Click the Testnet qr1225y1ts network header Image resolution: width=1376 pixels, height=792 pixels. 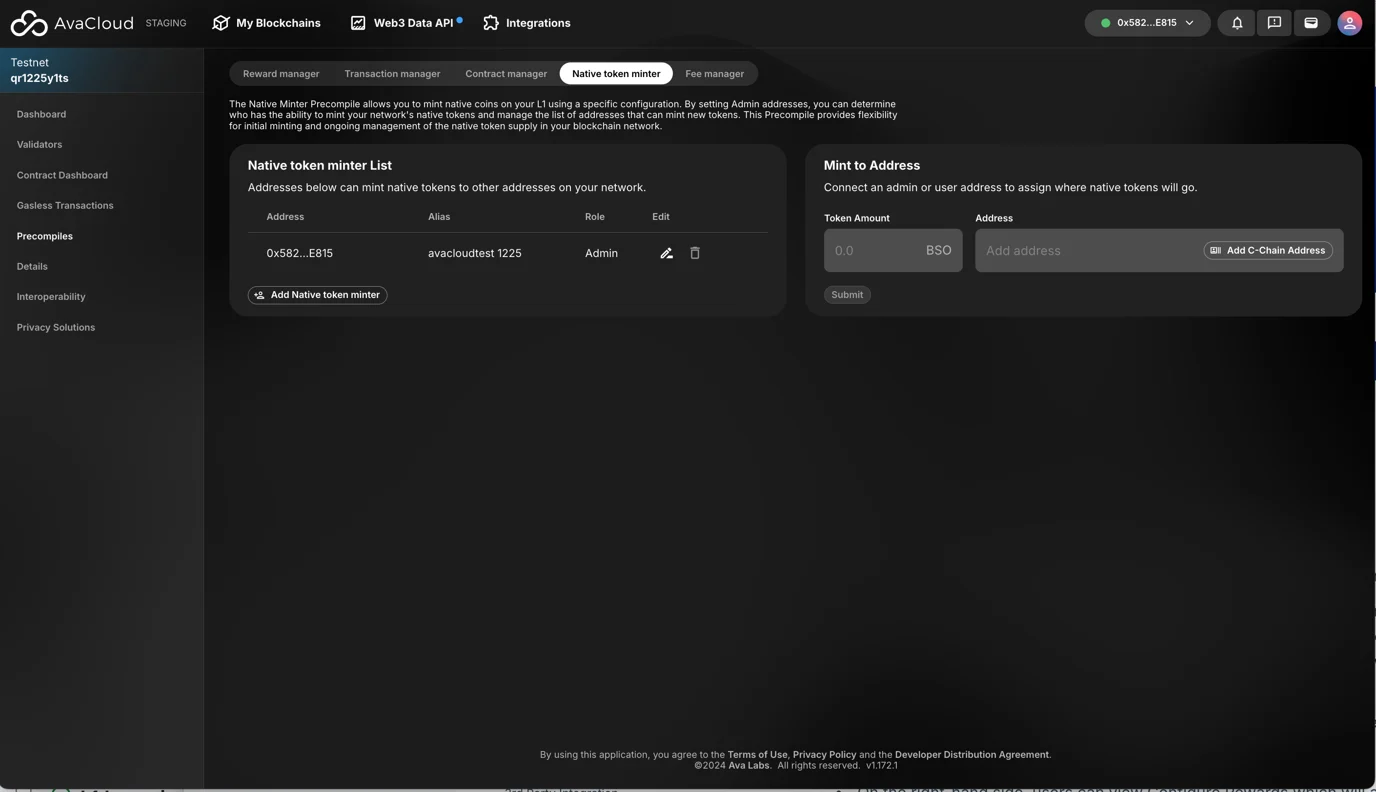click(x=101, y=70)
